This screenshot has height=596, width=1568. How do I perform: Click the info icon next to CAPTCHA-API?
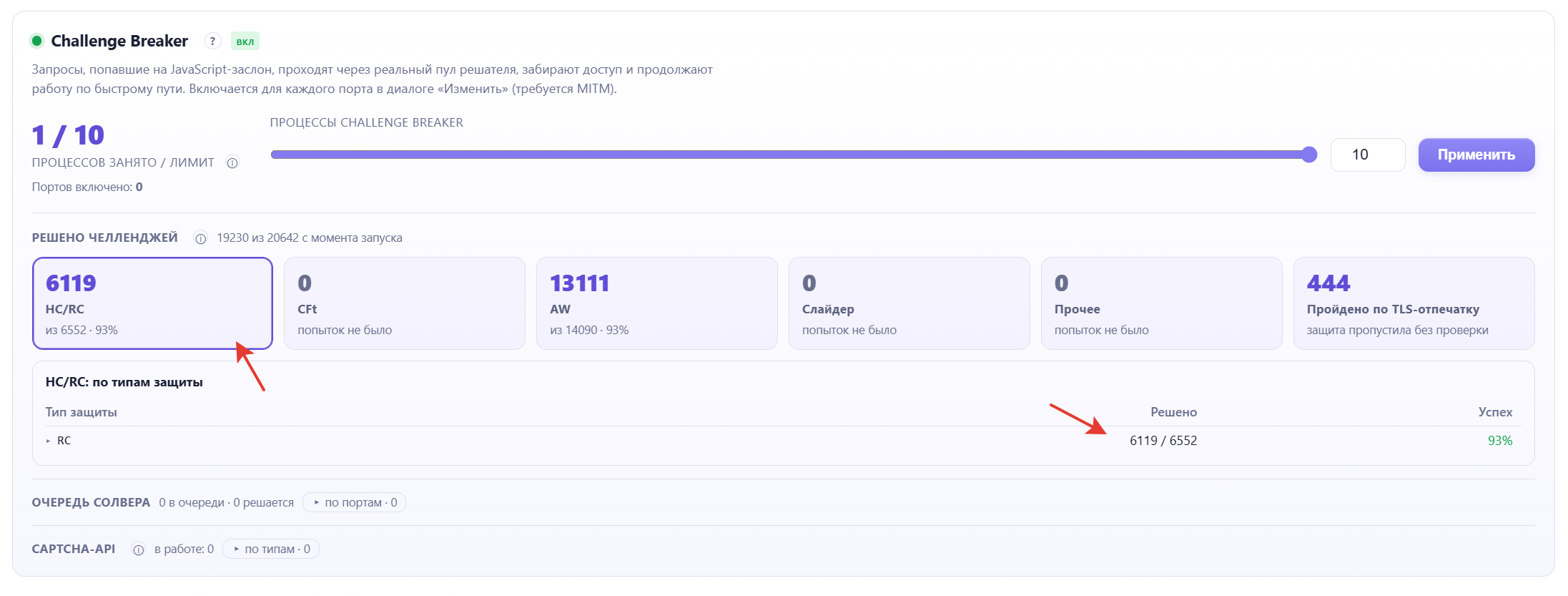139,549
